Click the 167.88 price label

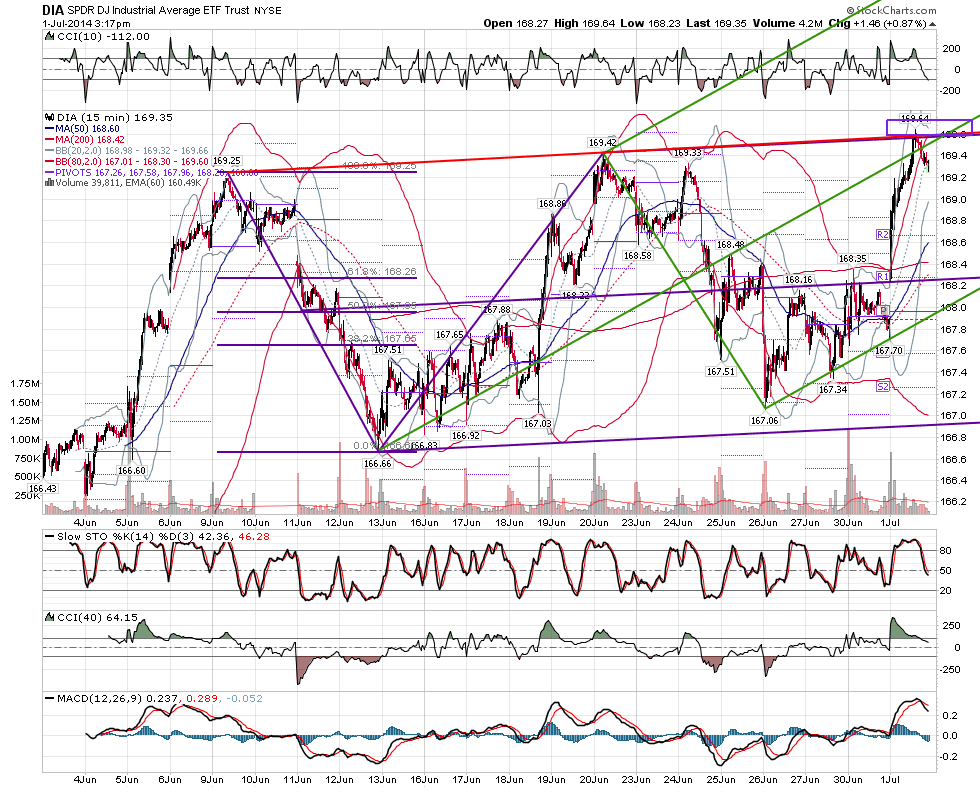tap(497, 309)
